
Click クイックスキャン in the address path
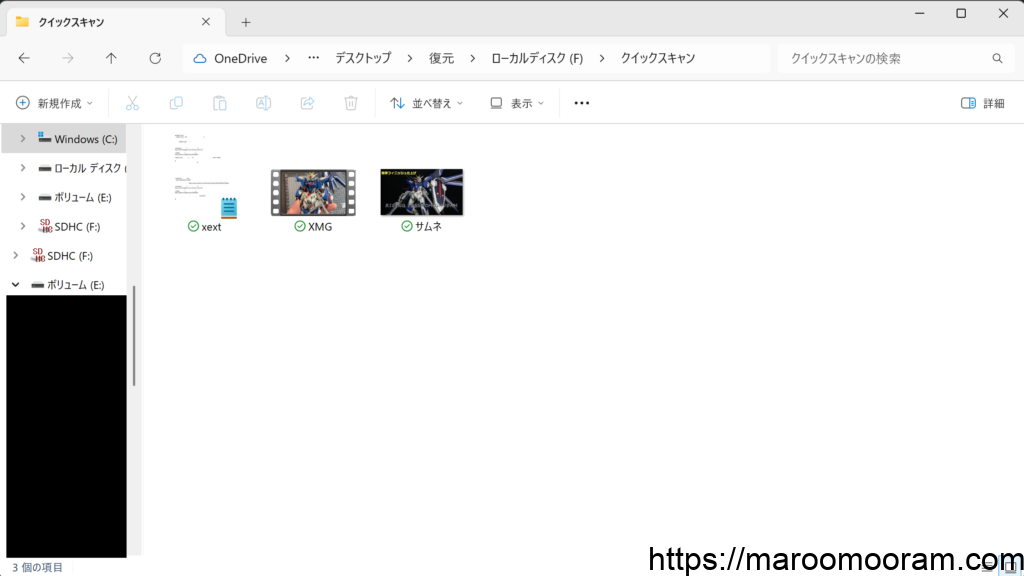click(x=658, y=58)
